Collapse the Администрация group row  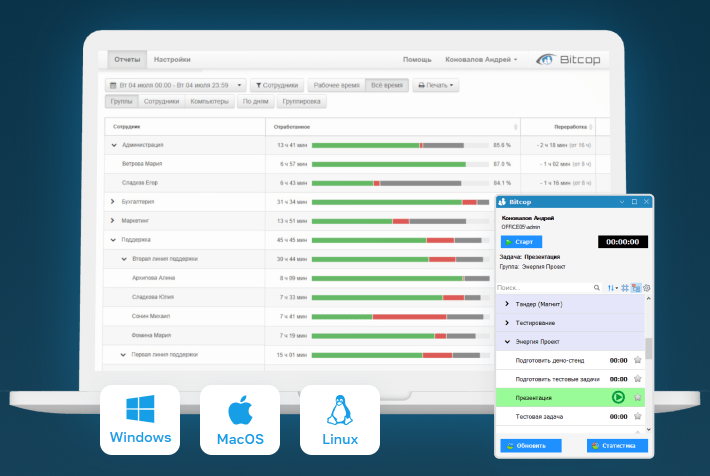(114, 145)
